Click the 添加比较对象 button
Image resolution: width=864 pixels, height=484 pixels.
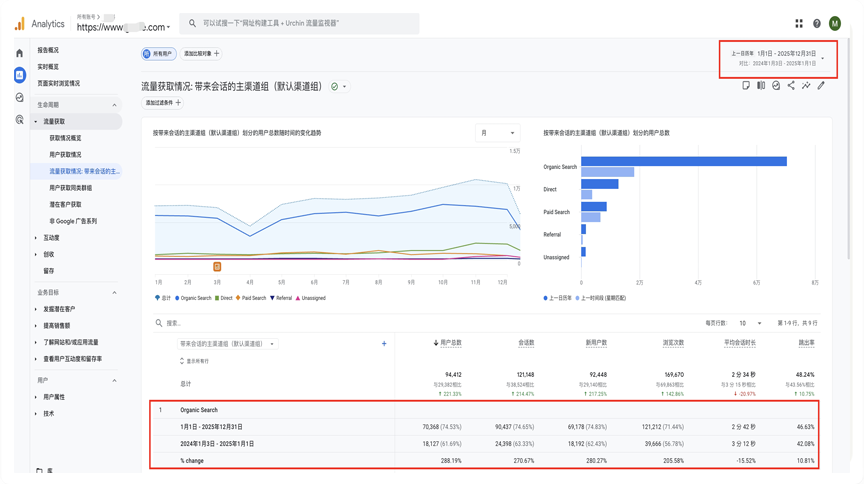(202, 54)
